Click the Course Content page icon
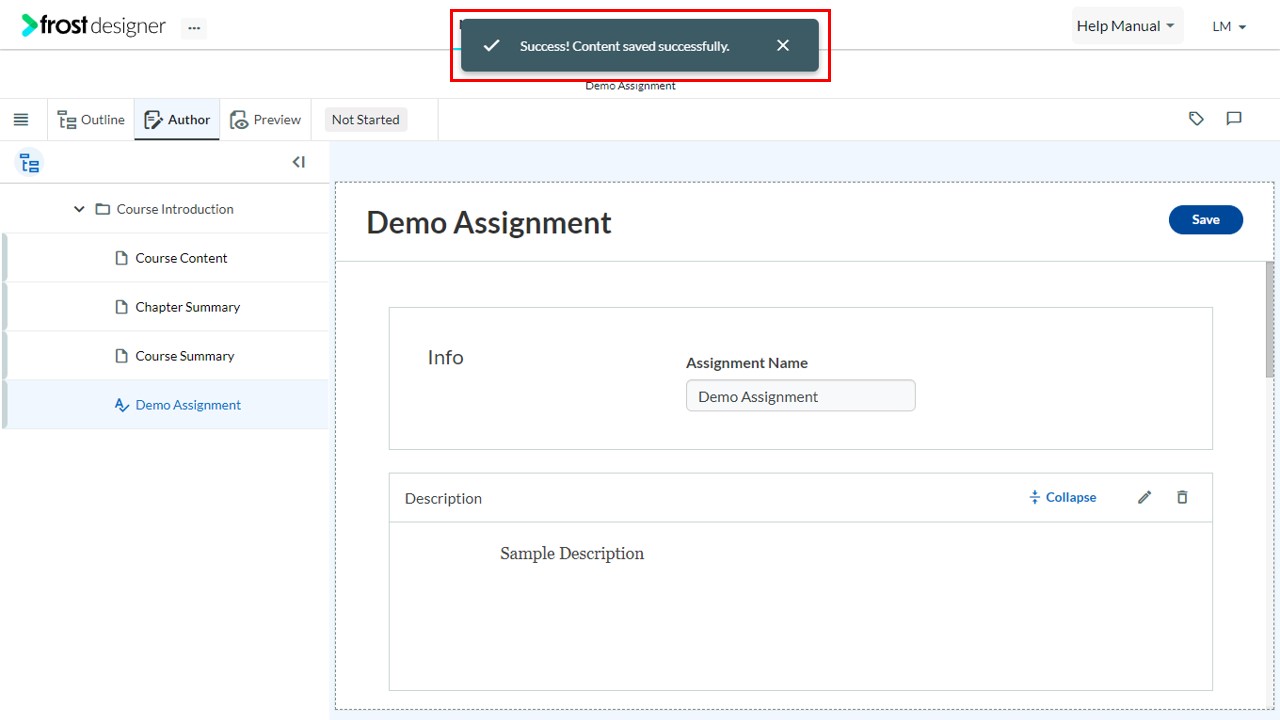The image size is (1280, 720). tap(122, 258)
